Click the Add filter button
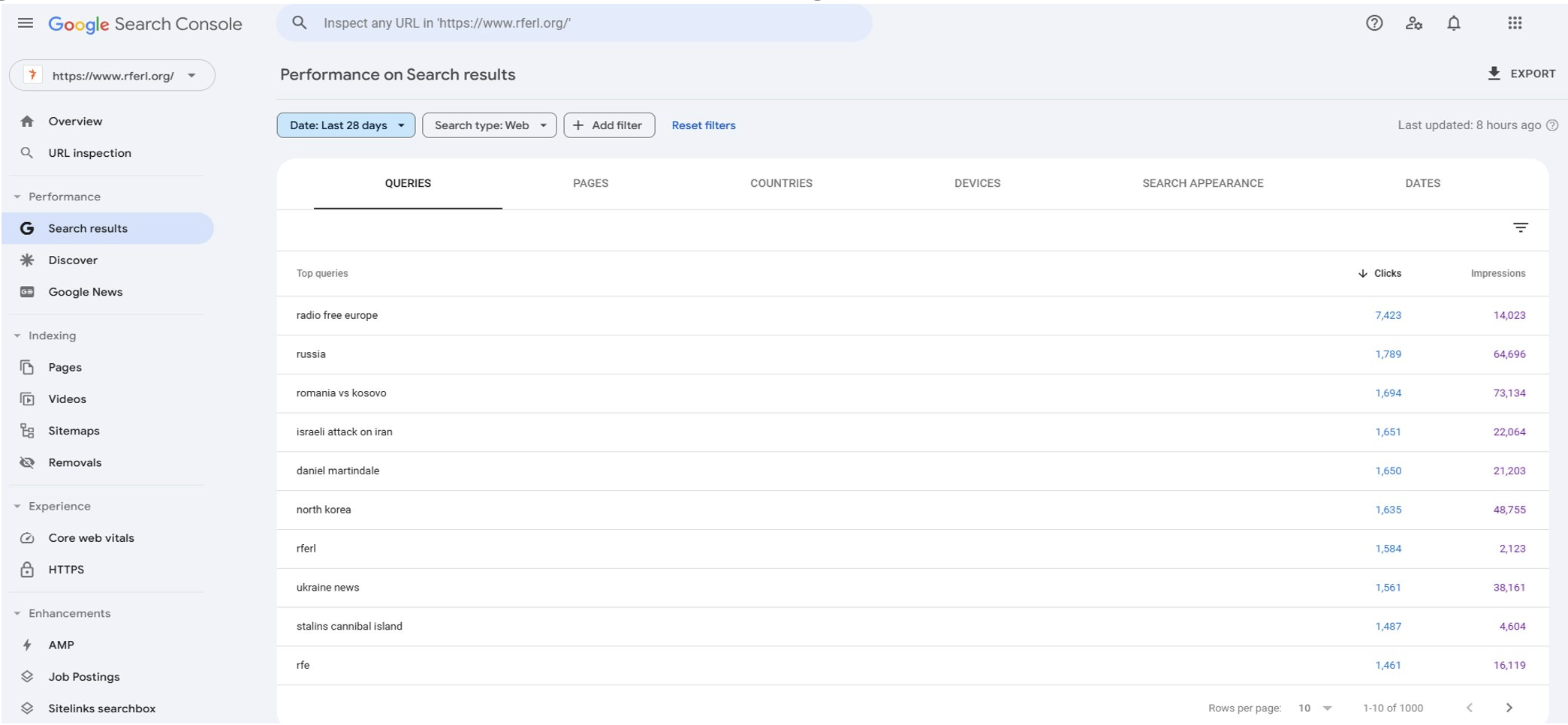 point(609,125)
